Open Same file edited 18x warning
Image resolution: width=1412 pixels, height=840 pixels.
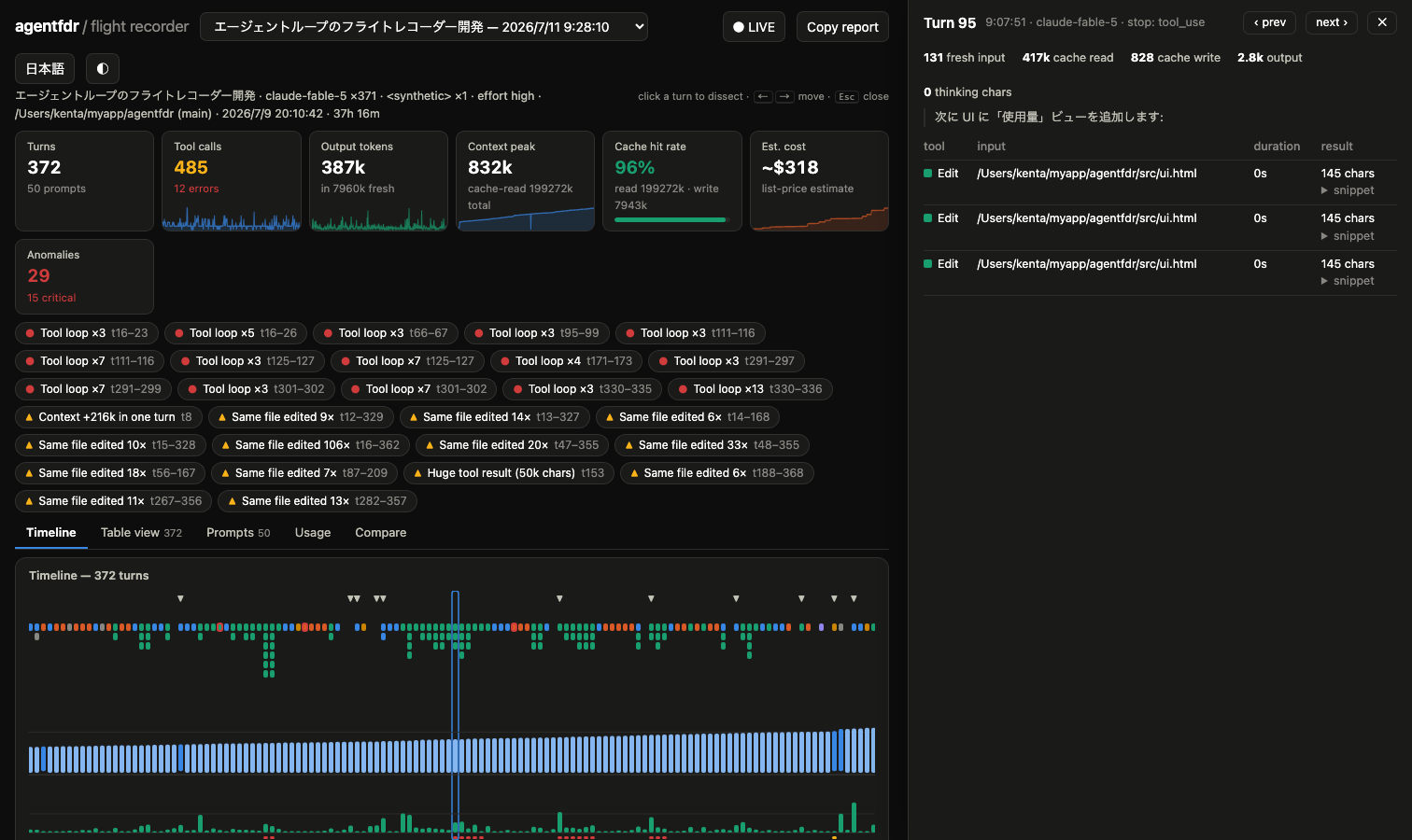[110, 473]
